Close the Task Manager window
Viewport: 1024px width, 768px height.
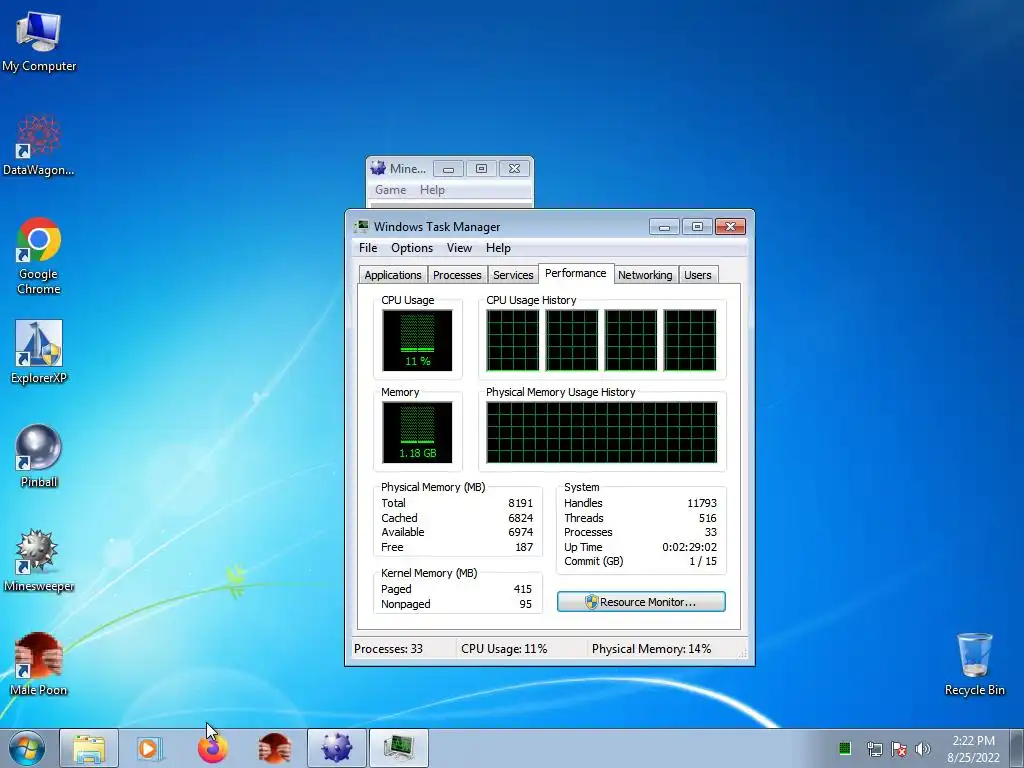coord(730,227)
